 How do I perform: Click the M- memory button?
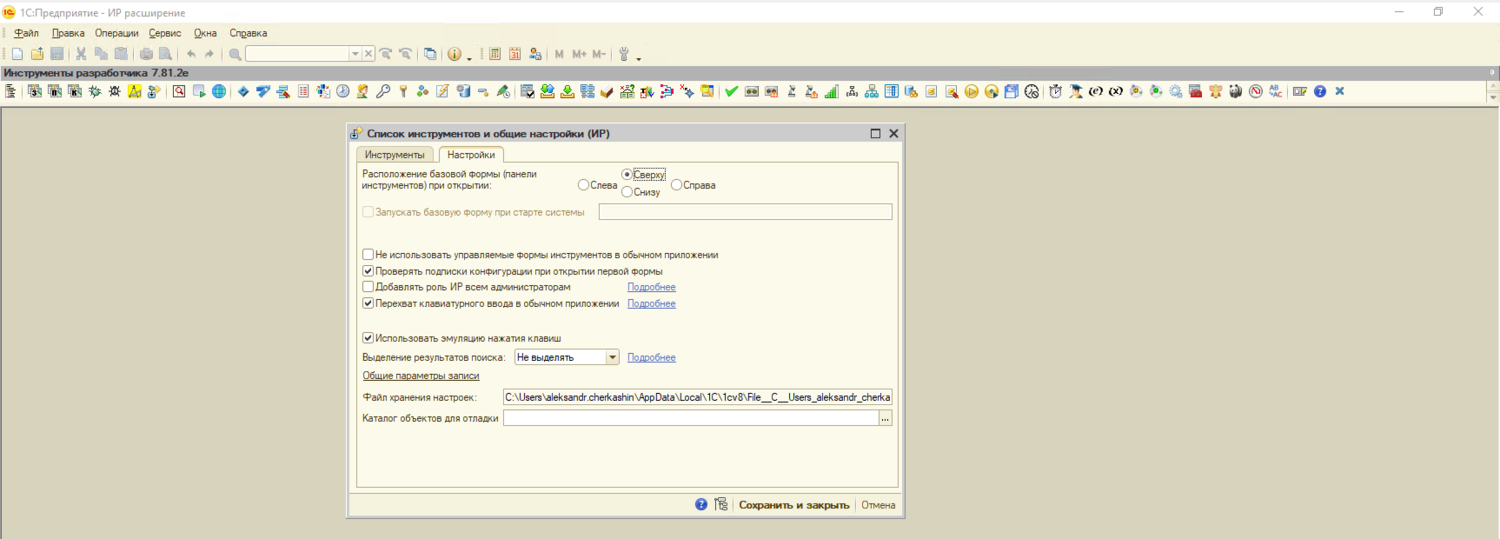(x=599, y=54)
